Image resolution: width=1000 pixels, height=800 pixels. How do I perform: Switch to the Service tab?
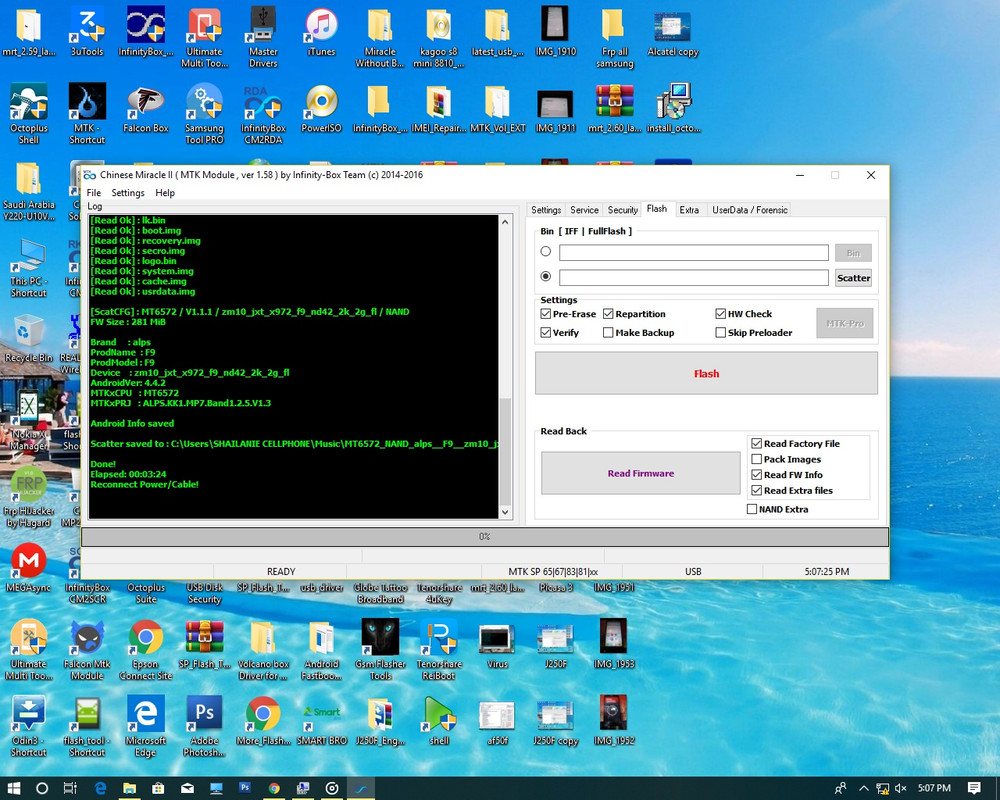click(x=584, y=210)
